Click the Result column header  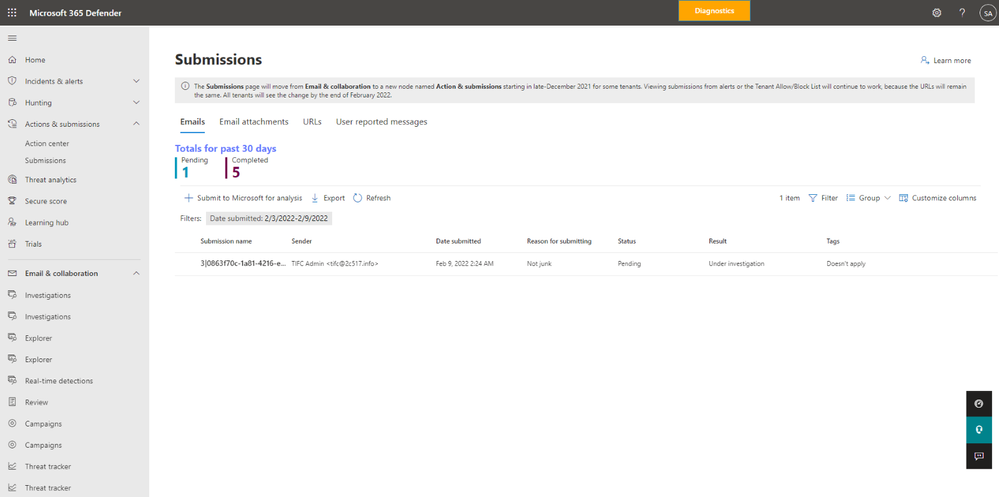pos(717,241)
